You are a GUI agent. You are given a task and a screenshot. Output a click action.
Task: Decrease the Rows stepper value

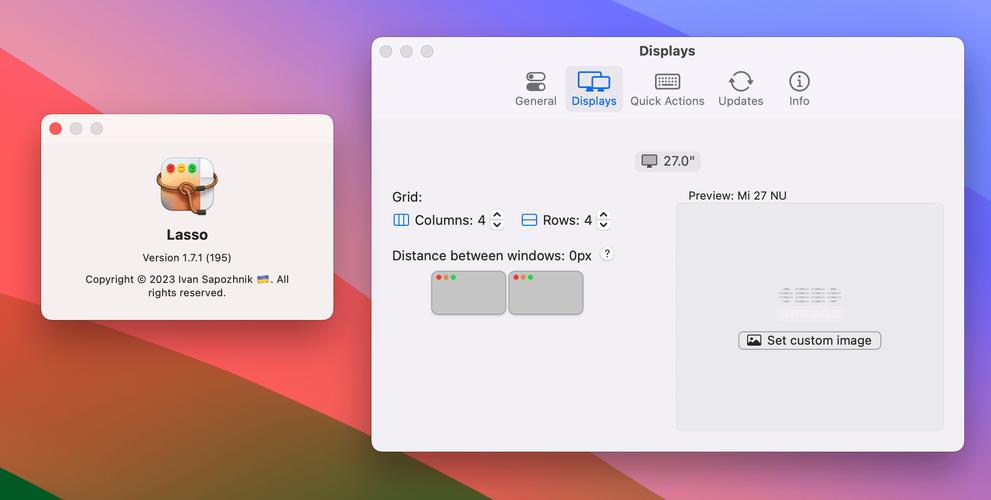(604, 225)
